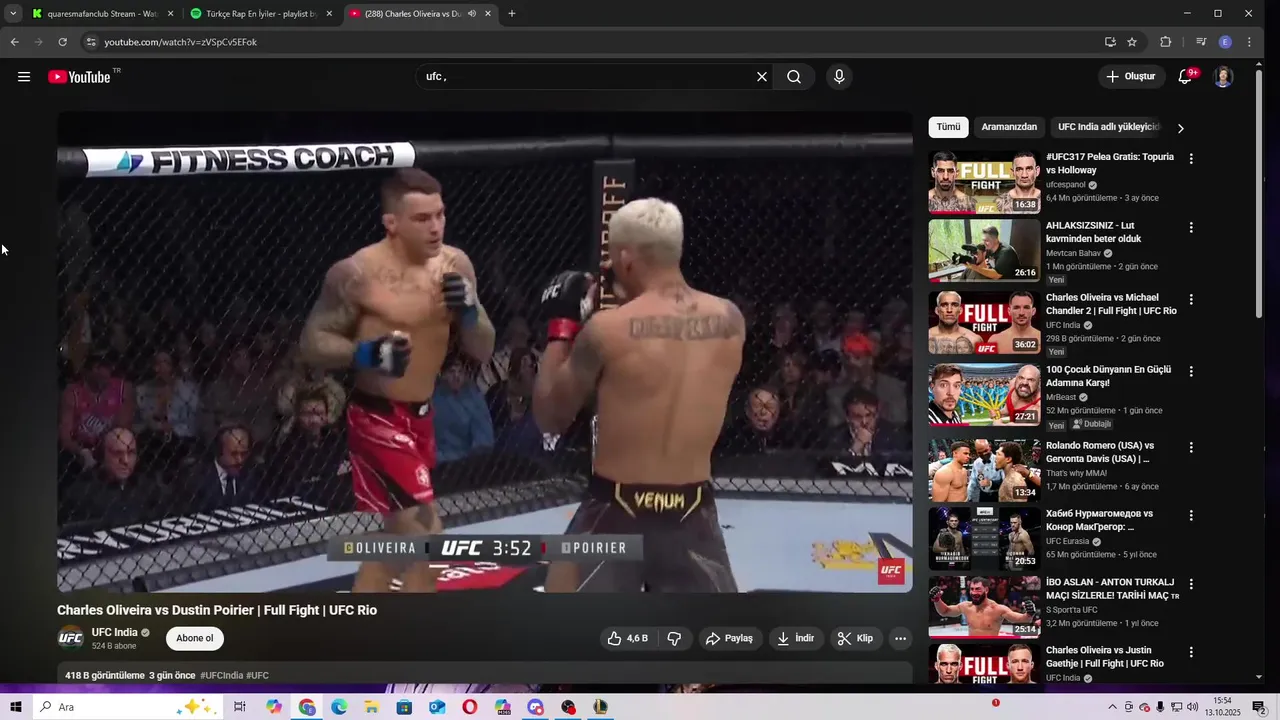Screen dimensions: 1280x720
Task: Mute the tab audio speaker icon
Action: [x=471, y=14]
